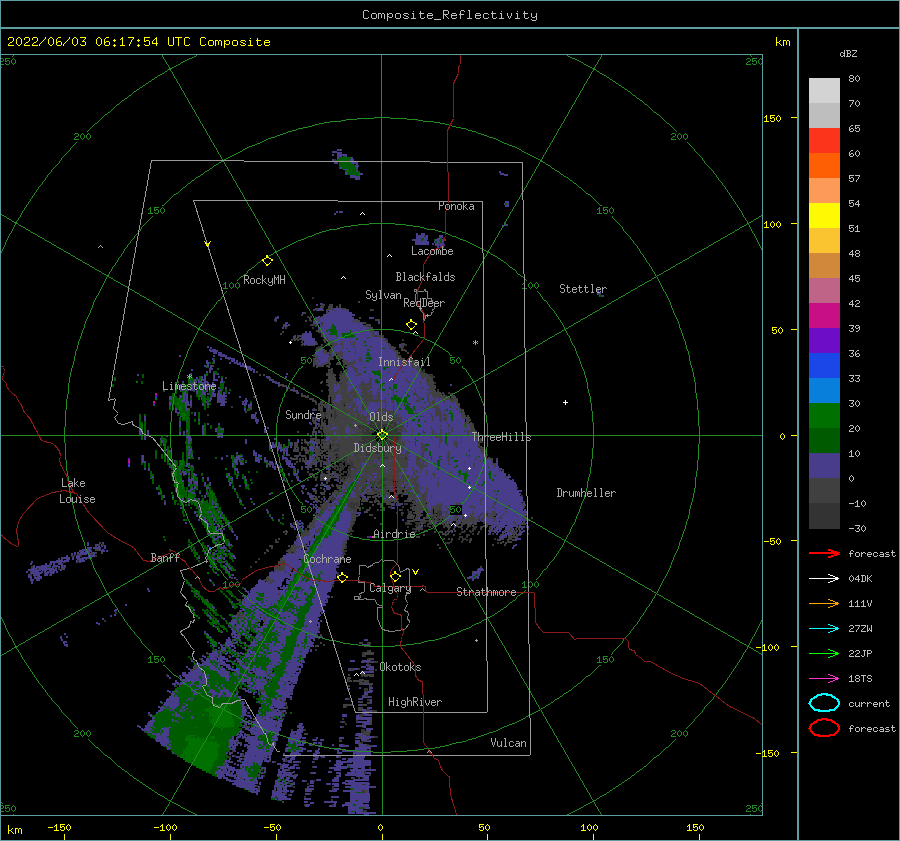Click the yellow diamond marker above Calgary

(x=395, y=576)
